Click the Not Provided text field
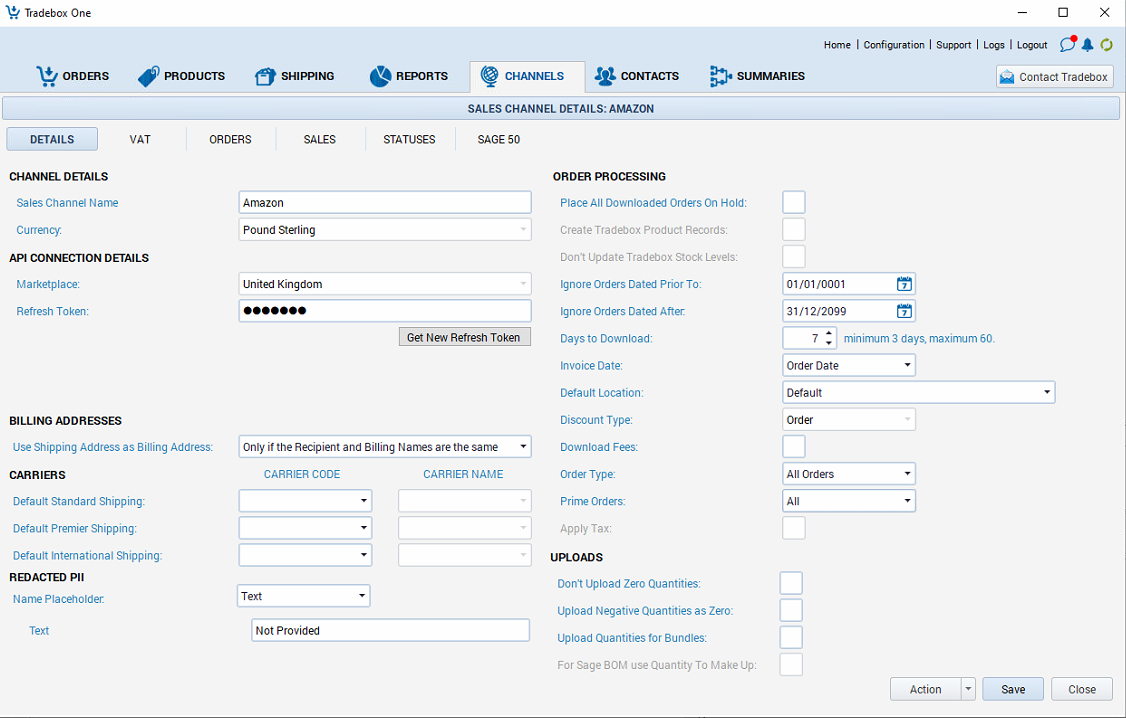The height and width of the screenshot is (718, 1126). coord(391,630)
